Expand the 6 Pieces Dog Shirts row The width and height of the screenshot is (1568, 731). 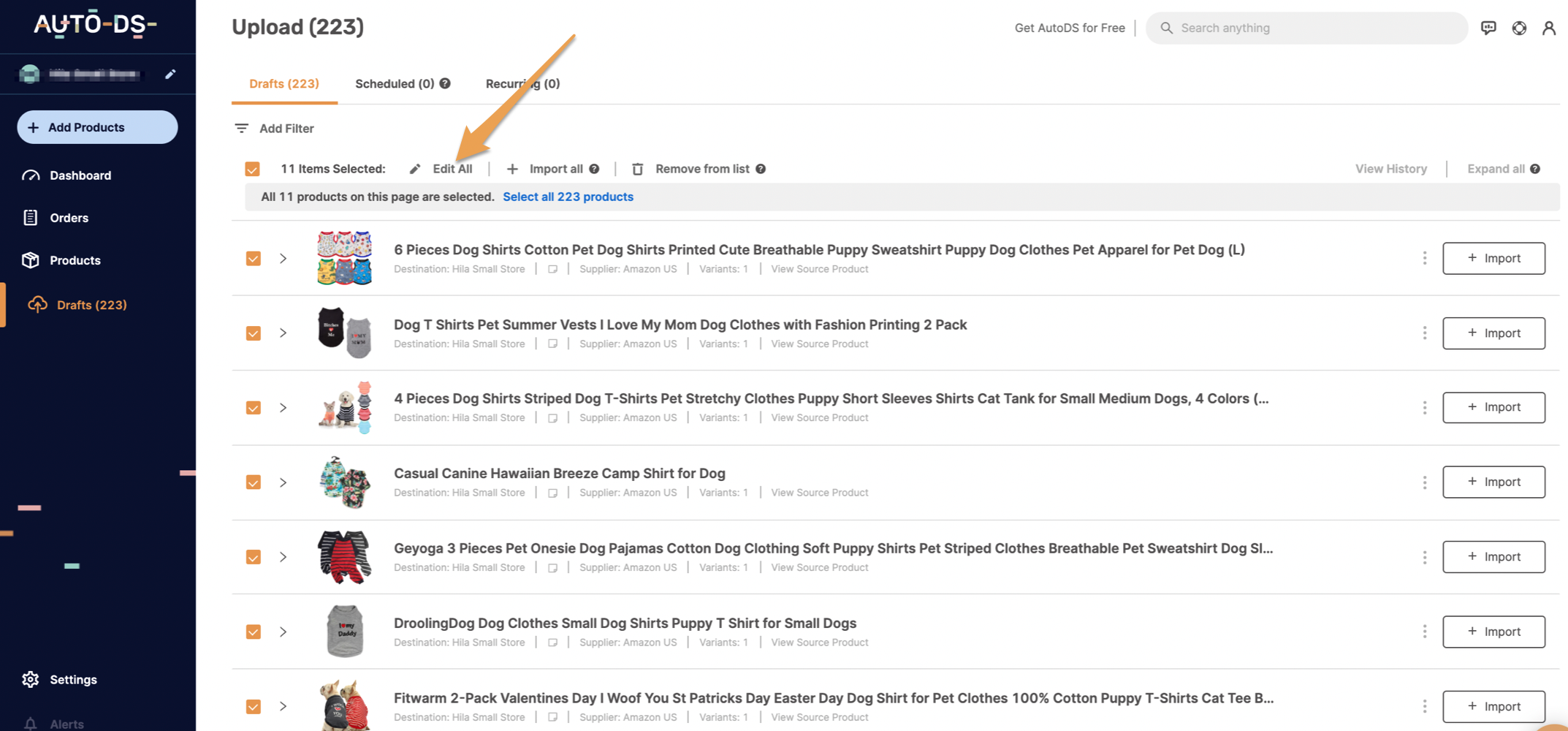283,258
